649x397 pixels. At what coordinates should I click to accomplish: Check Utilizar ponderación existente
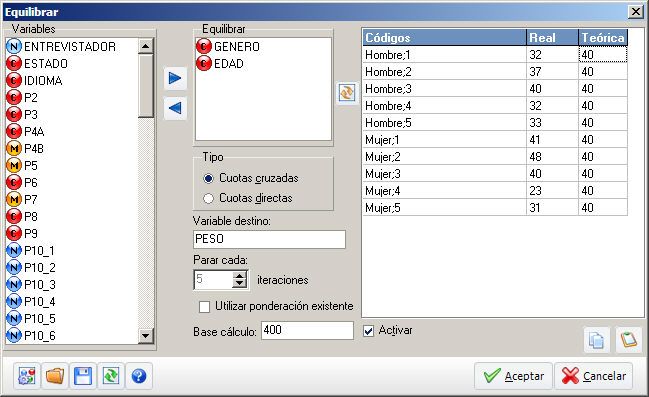(204, 307)
